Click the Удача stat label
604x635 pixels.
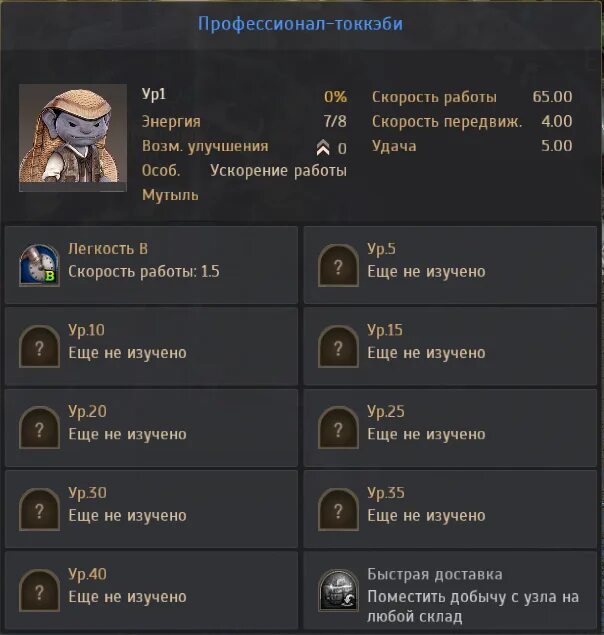[394, 146]
